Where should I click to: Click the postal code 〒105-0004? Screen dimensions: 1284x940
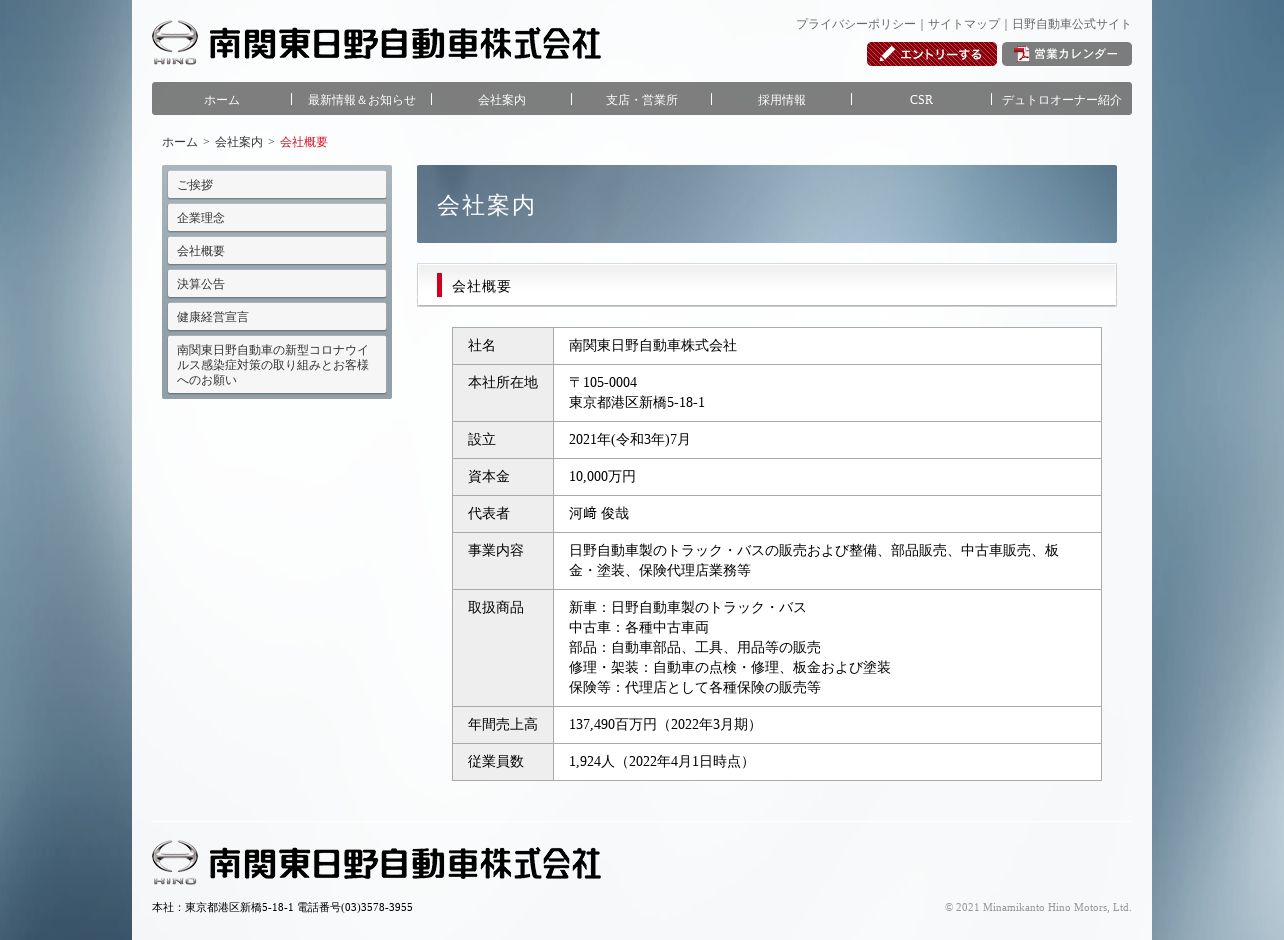(603, 383)
